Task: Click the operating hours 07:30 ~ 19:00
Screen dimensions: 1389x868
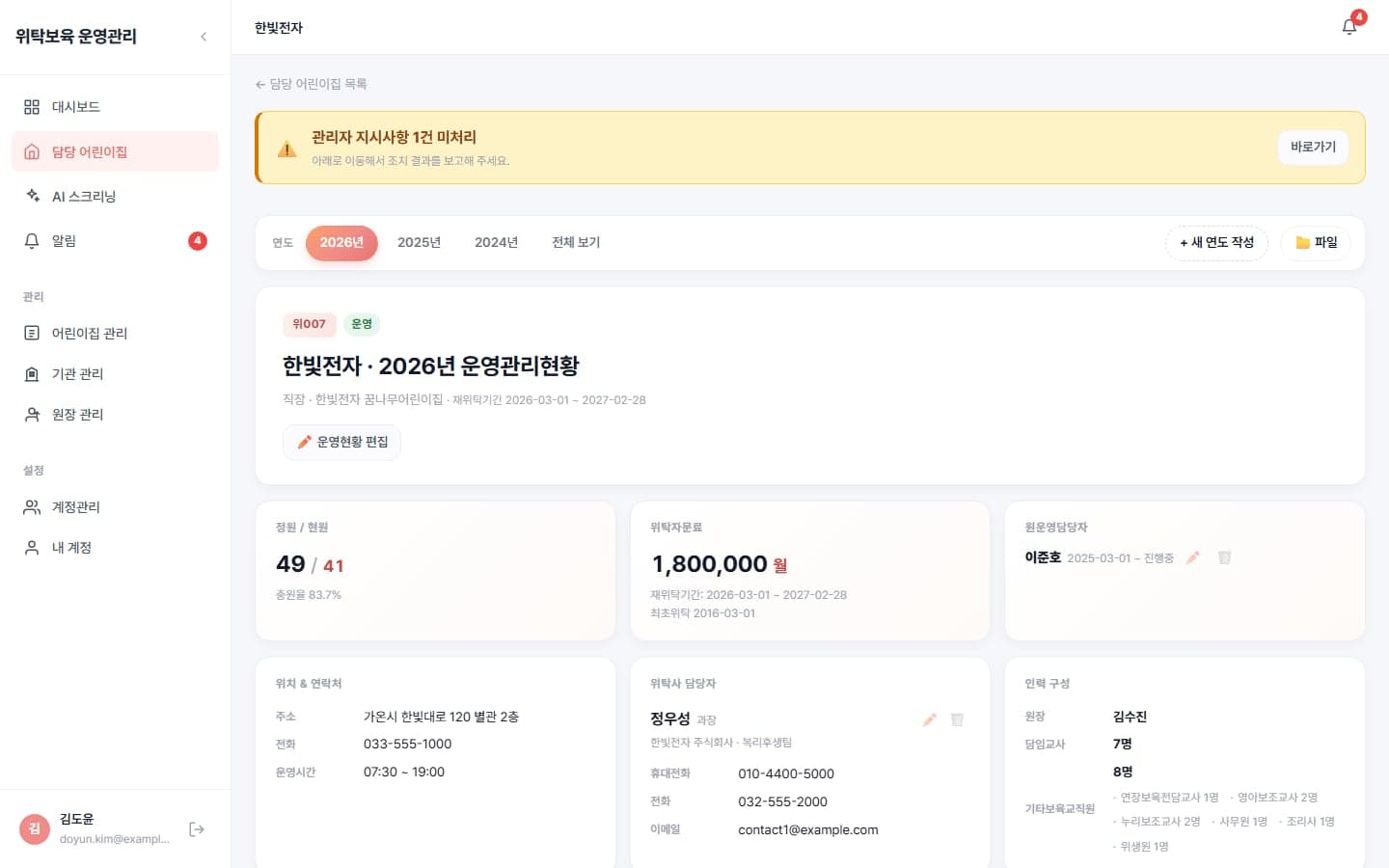Action: 404,772
